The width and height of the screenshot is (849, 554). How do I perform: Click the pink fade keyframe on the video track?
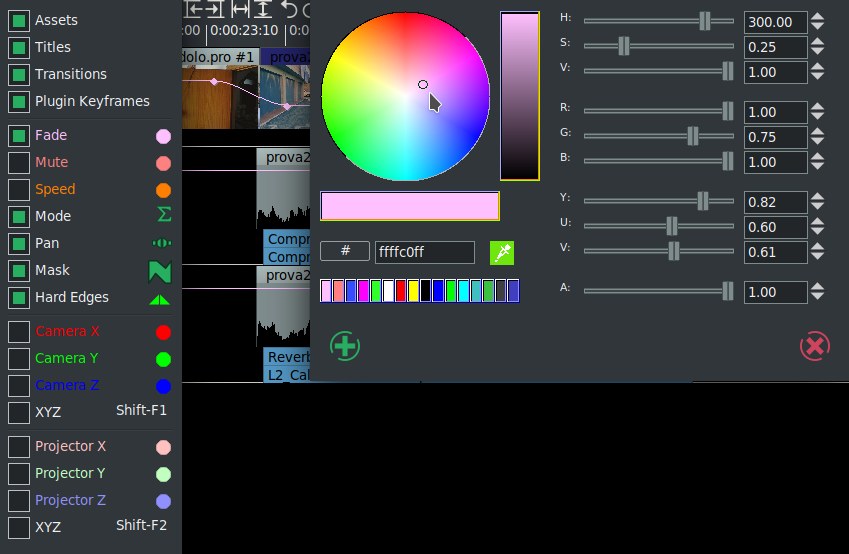coord(213,81)
